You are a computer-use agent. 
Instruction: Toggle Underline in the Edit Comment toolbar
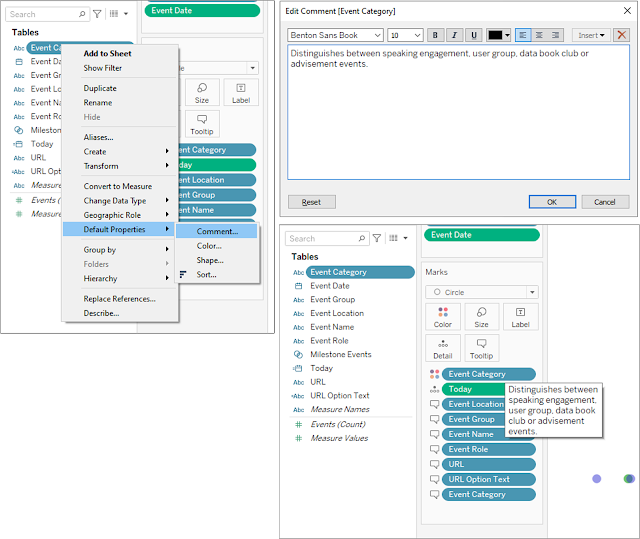[473, 35]
